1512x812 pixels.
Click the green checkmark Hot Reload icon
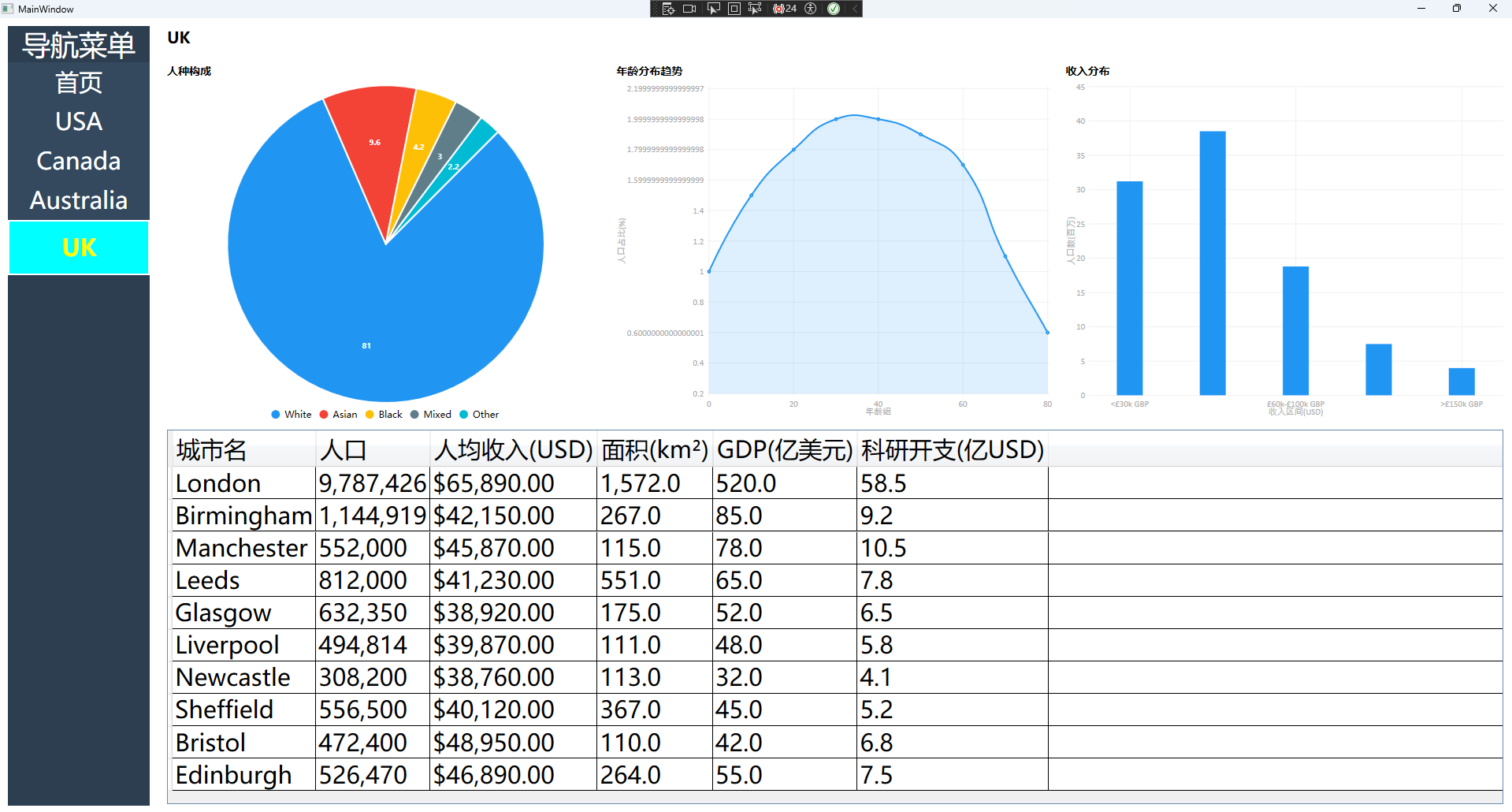pyautogui.click(x=834, y=9)
